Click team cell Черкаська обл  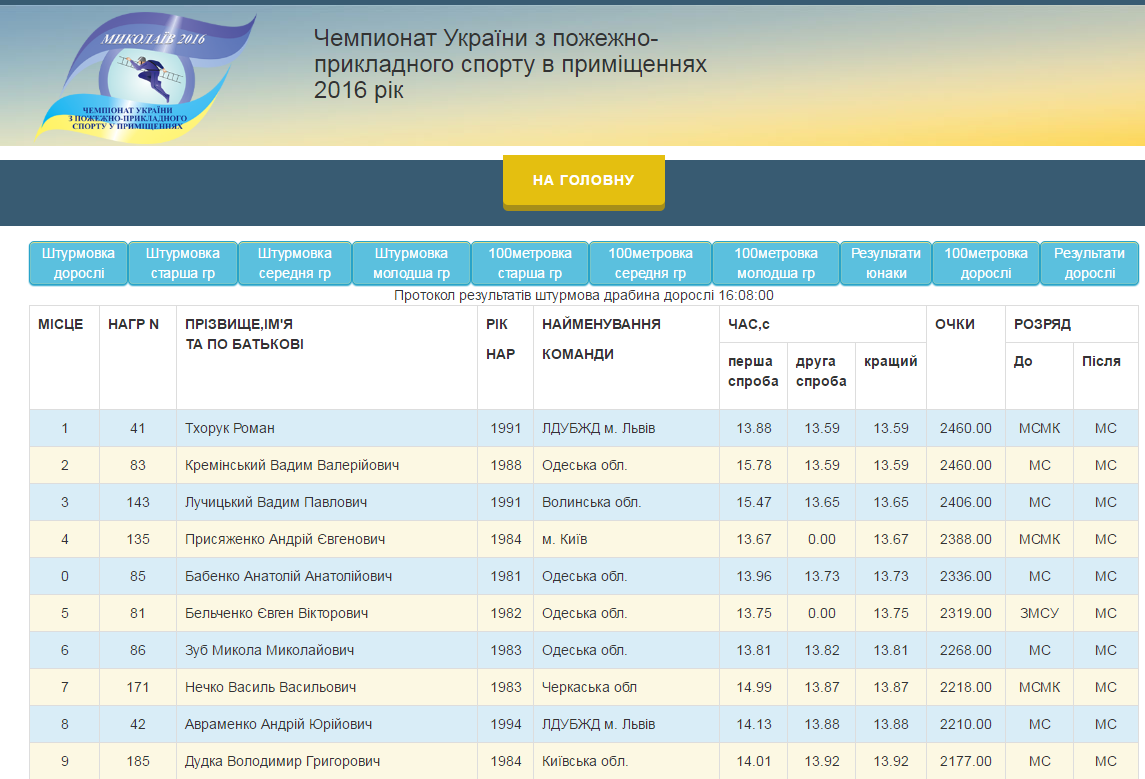589,688
